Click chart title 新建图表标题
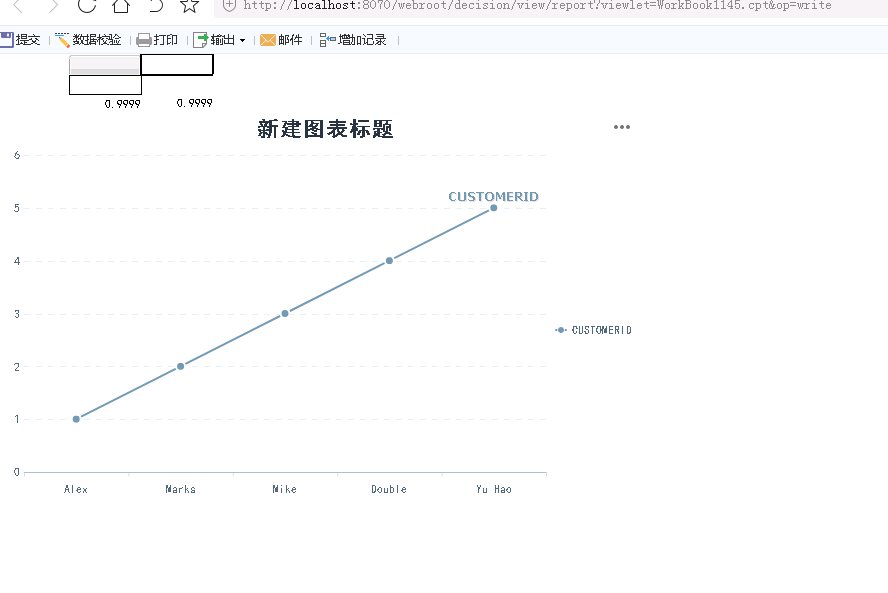The height and width of the screenshot is (593, 888). 325,129
